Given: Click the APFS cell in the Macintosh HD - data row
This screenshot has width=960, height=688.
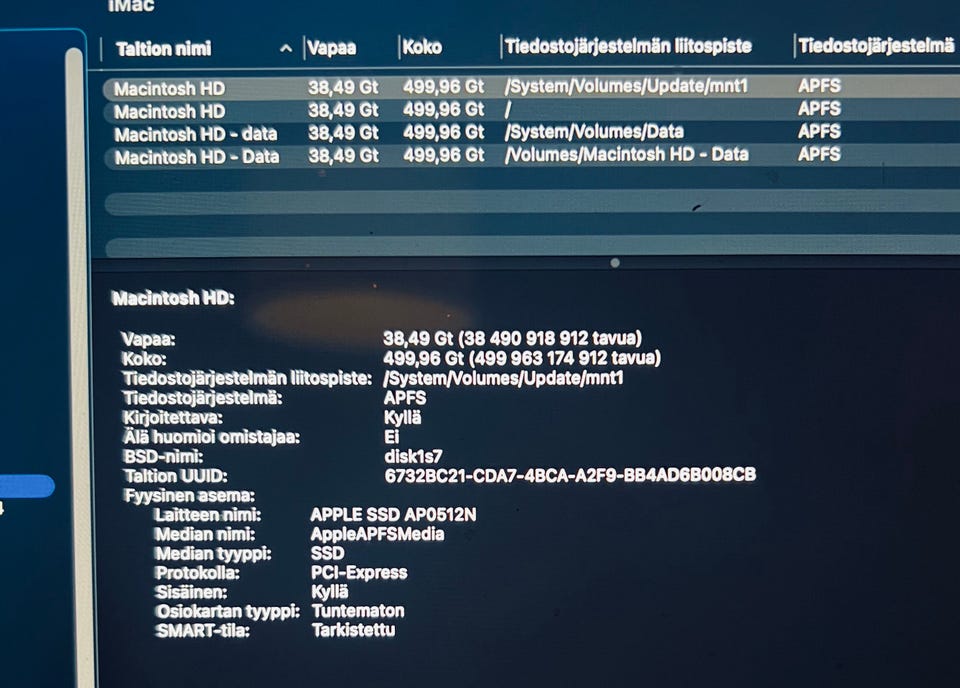Looking at the screenshot, I should (819, 131).
